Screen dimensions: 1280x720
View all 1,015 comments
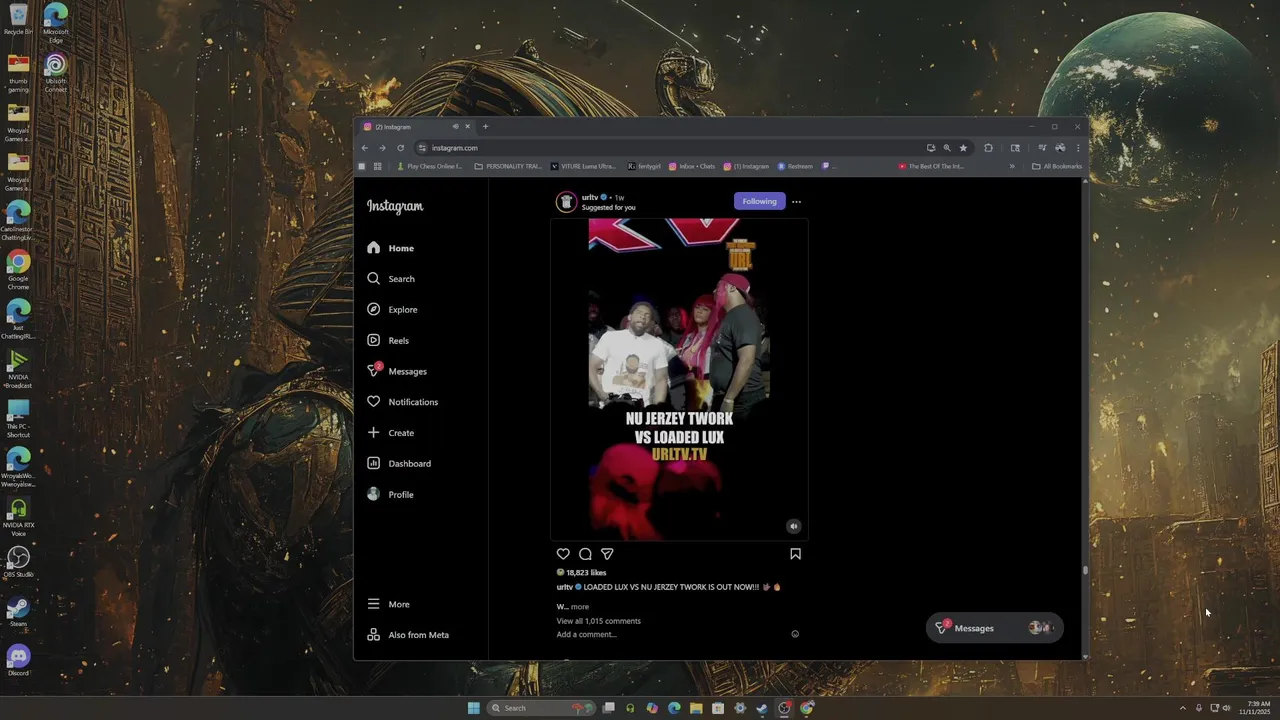point(598,621)
